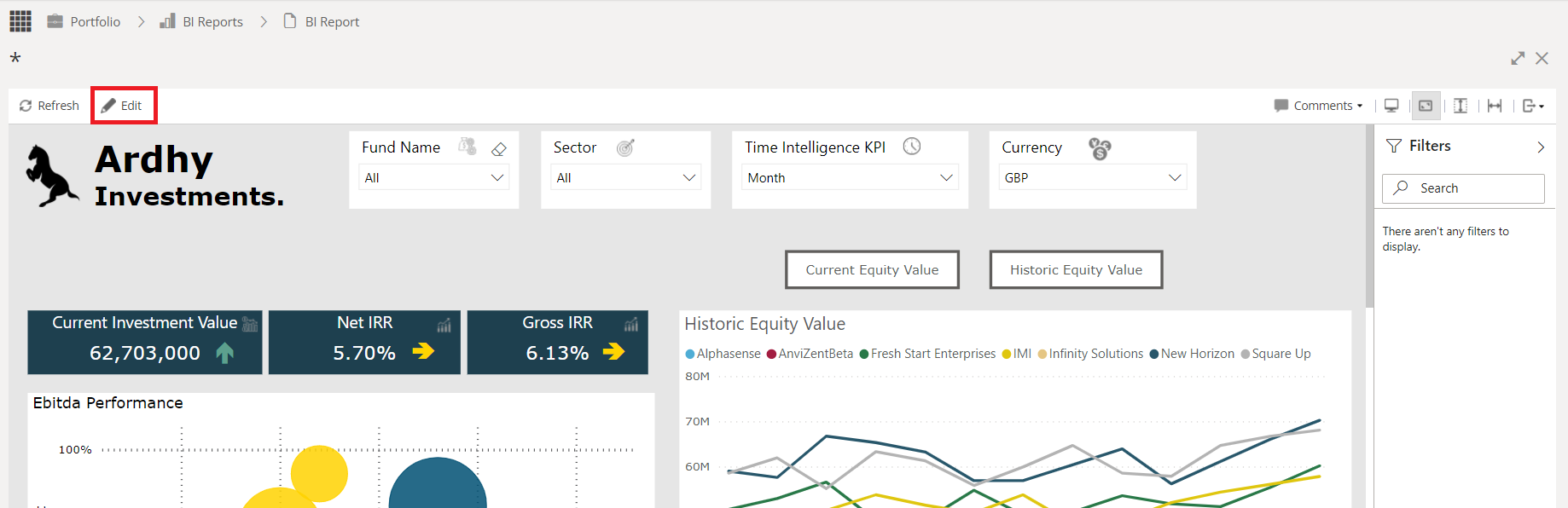The height and width of the screenshot is (508, 1568).
Task: Click the Historic Equity Value chart title
Action: (x=764, y=324)
